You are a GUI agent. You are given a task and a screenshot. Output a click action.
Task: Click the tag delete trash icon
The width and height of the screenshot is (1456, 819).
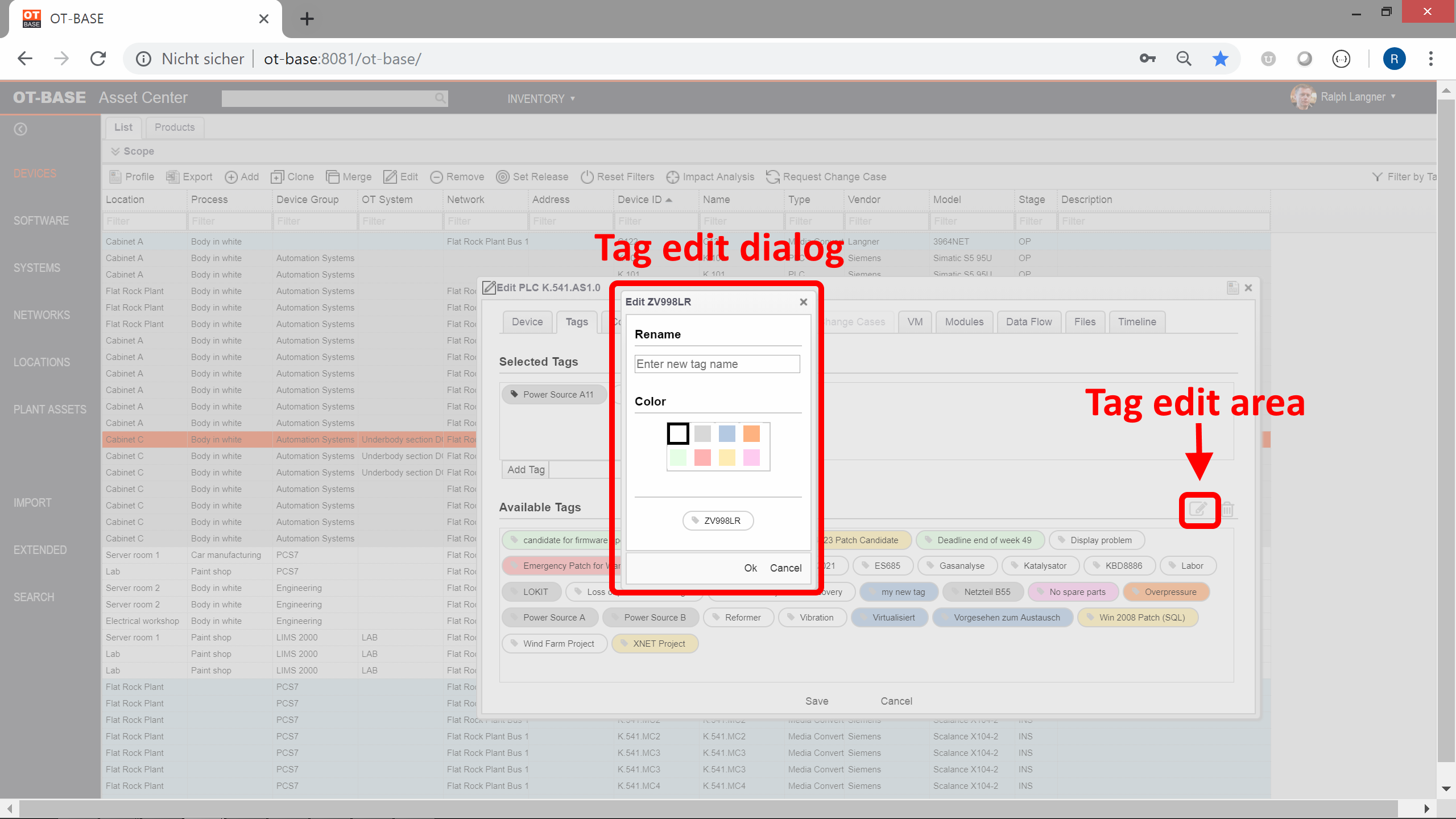click(x=1228, y=509)
